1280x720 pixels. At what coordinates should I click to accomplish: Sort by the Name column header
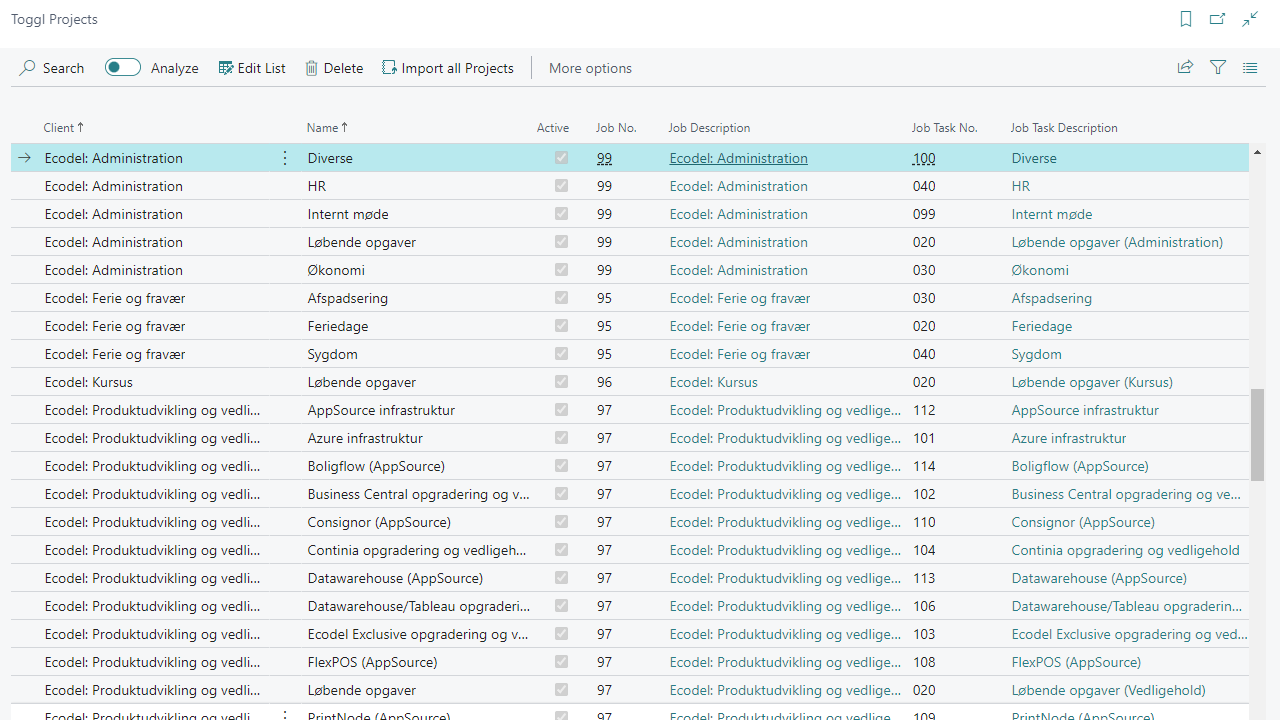[327, 128]
